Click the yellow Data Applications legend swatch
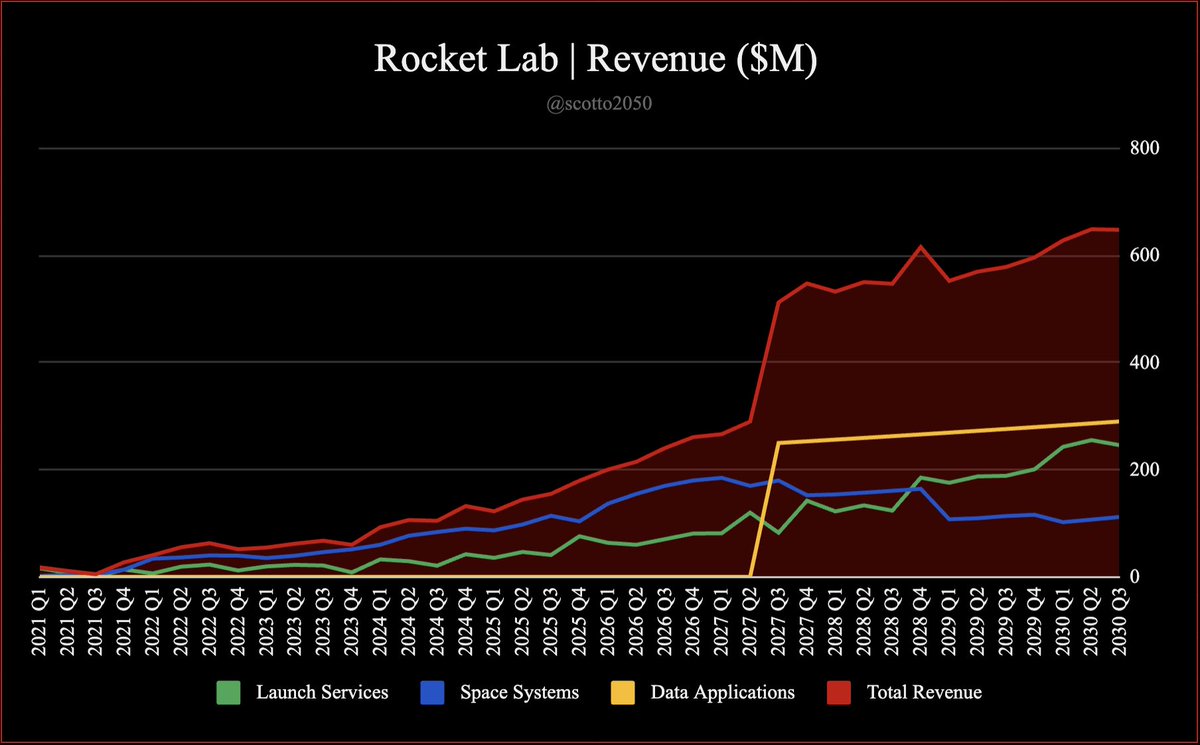 pyautogui.click(x=623, y=691)
